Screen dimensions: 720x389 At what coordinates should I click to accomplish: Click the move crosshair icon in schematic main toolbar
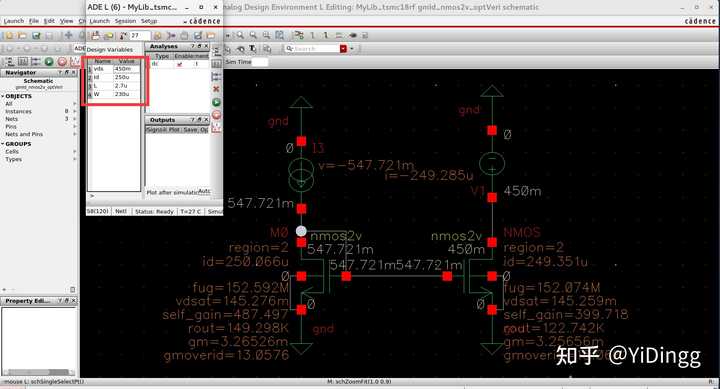pyautogui.click(x=68, y=35)
